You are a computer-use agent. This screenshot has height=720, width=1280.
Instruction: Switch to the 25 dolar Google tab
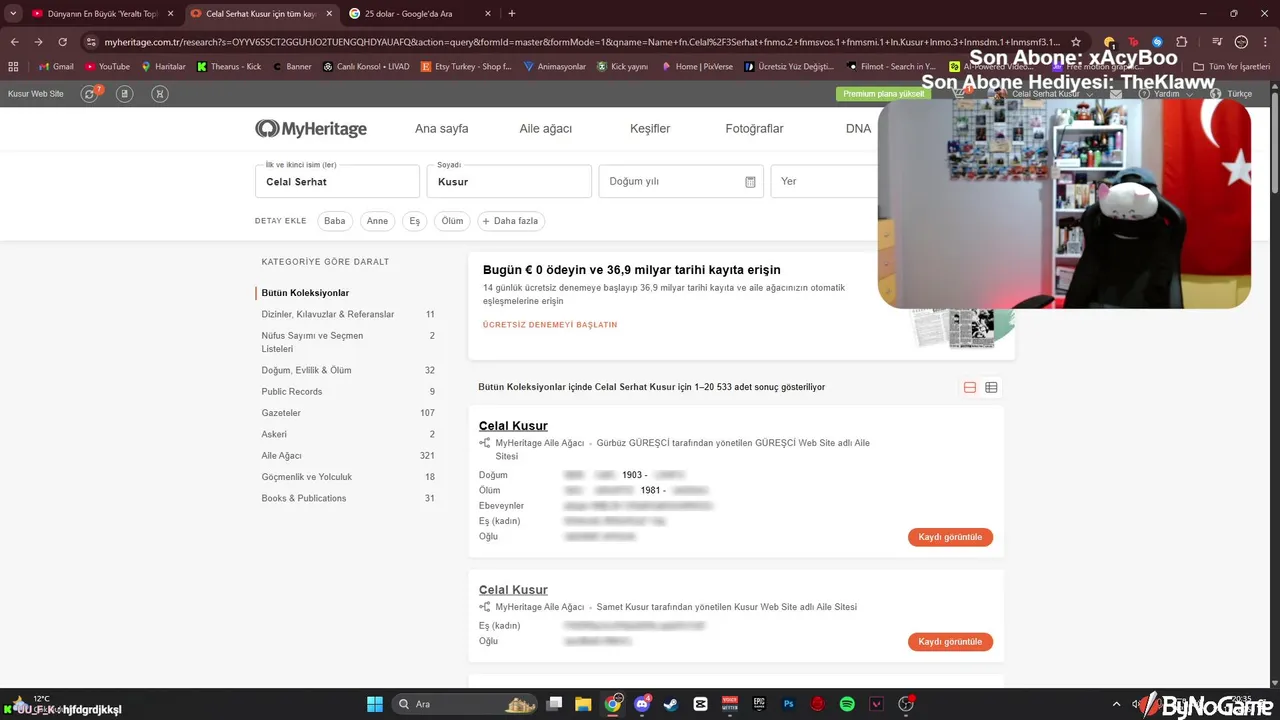(x=420, y=14)
